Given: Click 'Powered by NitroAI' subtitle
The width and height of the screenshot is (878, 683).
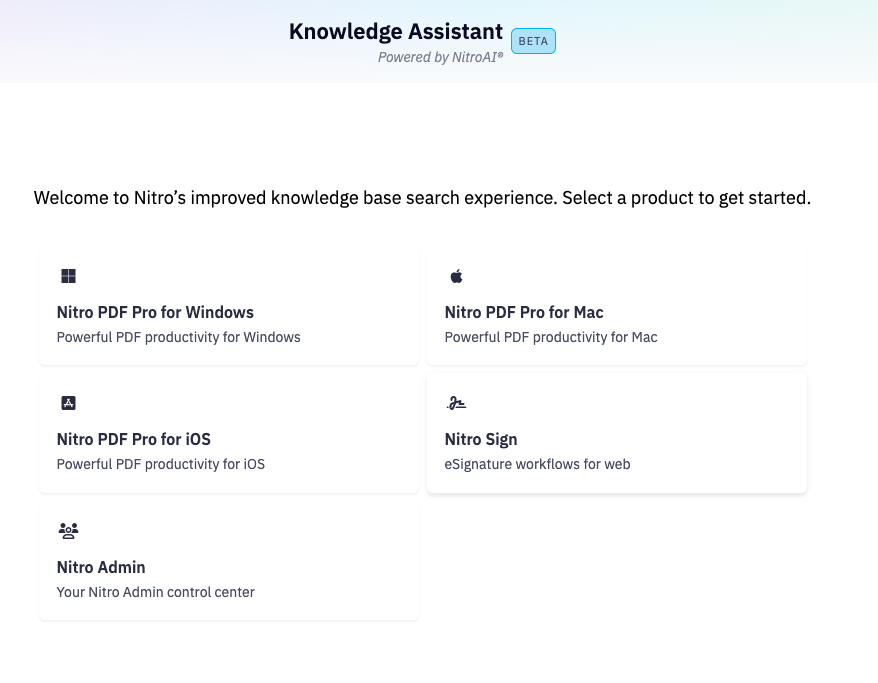Looking at the screenshot, I should (x=441, y=57).
